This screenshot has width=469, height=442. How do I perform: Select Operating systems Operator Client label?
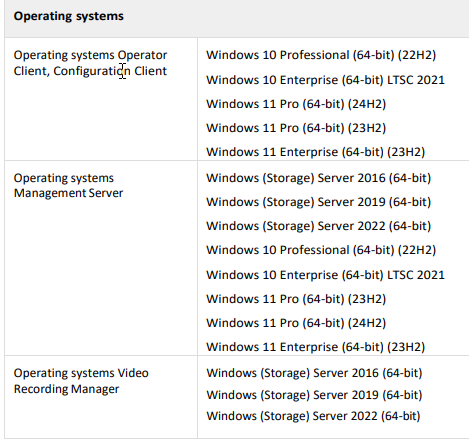coord(90,63)
